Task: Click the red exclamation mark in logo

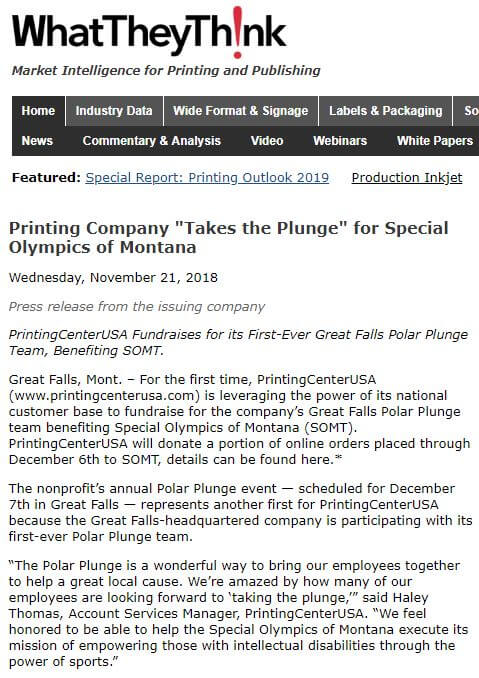Action: pos(237,32)
